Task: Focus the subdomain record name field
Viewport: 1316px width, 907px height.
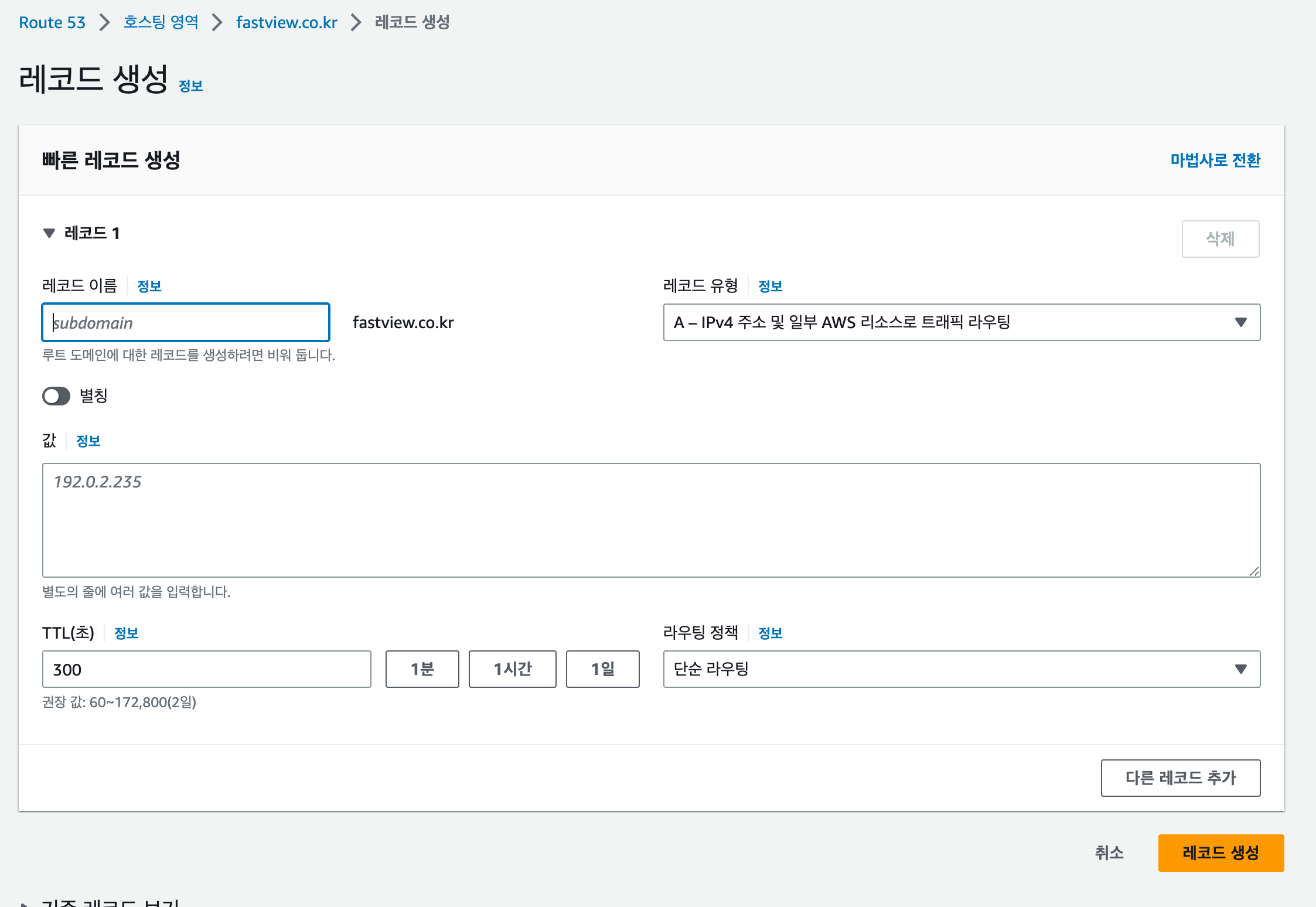Action: point(186,322)
